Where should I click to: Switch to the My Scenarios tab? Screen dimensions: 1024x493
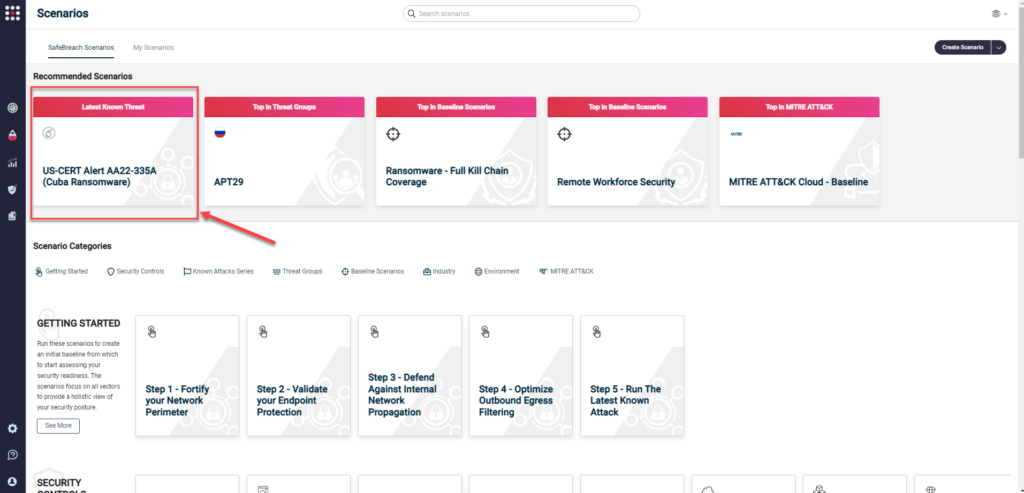click(x=153, y=47)
